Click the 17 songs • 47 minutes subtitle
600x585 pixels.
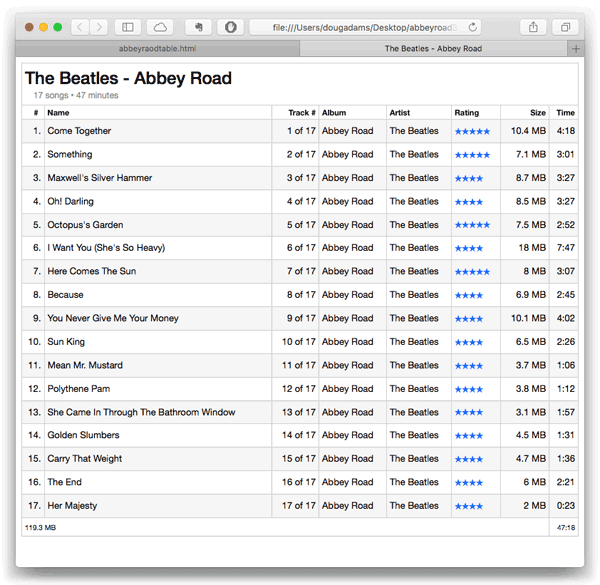[x=76, y=95]
